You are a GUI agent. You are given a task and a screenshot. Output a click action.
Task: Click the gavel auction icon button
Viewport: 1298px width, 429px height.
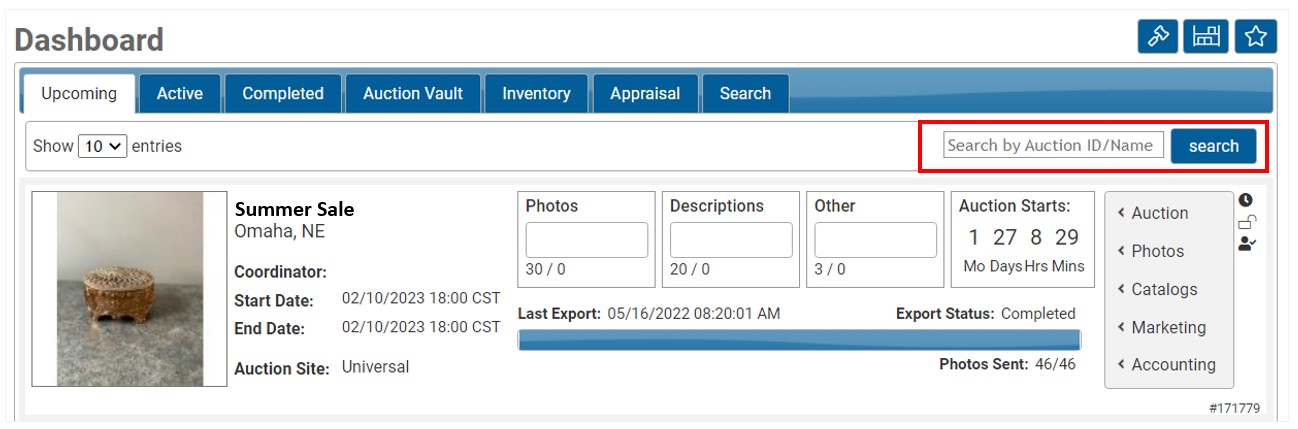coord(1158,37)
